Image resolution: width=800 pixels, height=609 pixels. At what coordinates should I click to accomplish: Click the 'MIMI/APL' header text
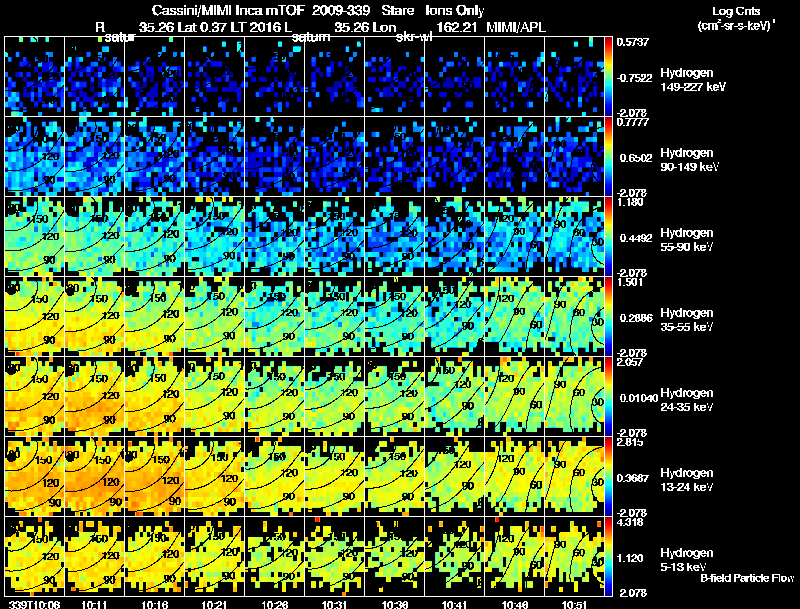[x=516, y=27]
